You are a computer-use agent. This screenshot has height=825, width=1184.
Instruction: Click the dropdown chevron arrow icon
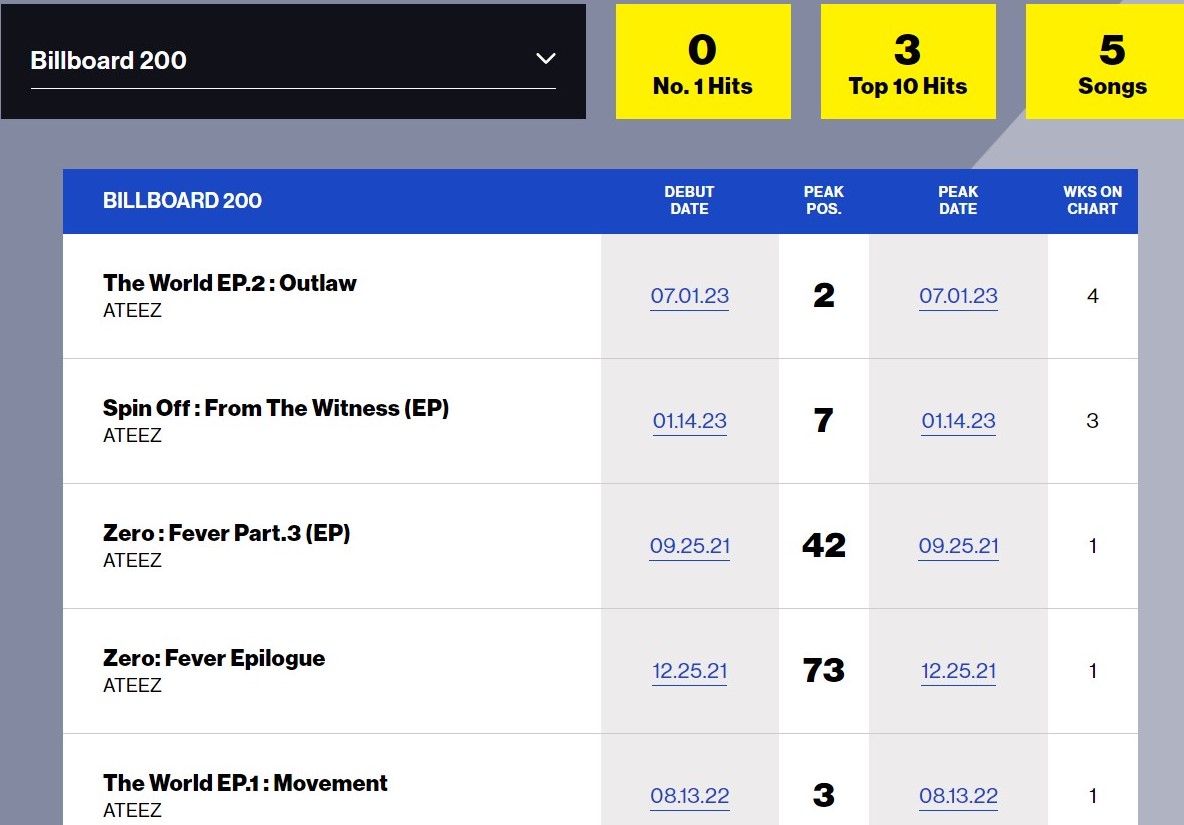546,59
